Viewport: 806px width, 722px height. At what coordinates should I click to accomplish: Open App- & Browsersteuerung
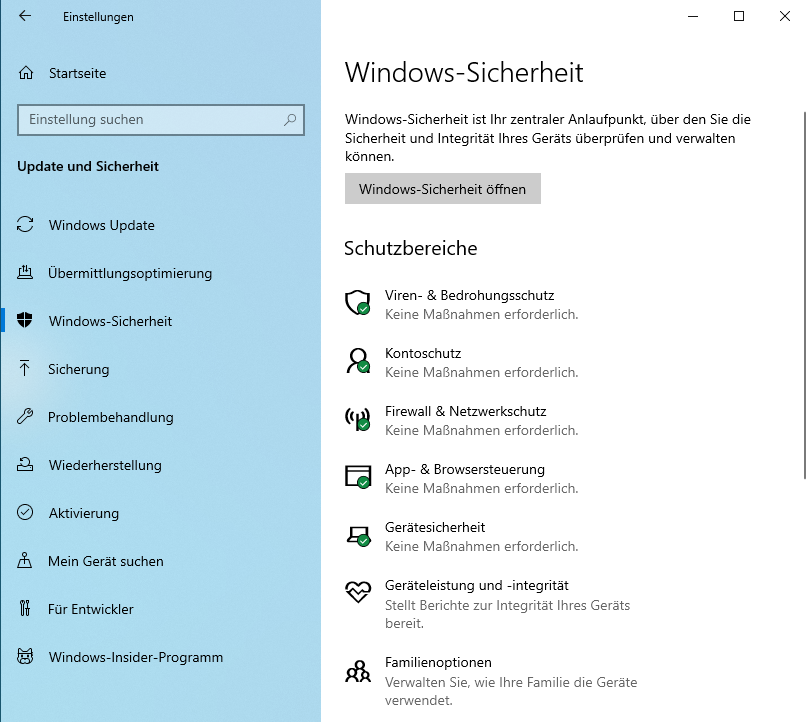[x=465, y=469]
